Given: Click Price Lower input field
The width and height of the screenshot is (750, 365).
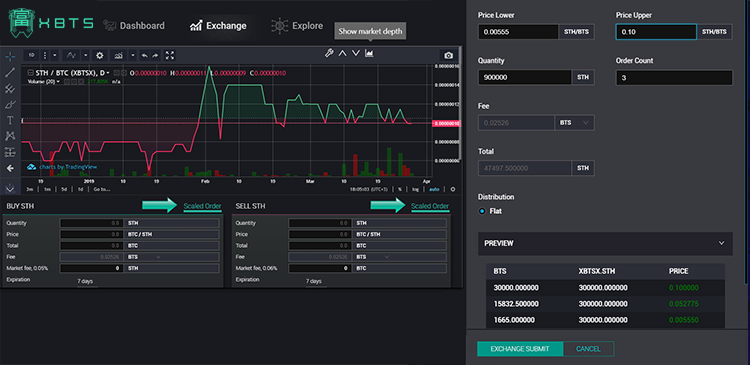Looking at the screenshot, I should coord(518,32).
